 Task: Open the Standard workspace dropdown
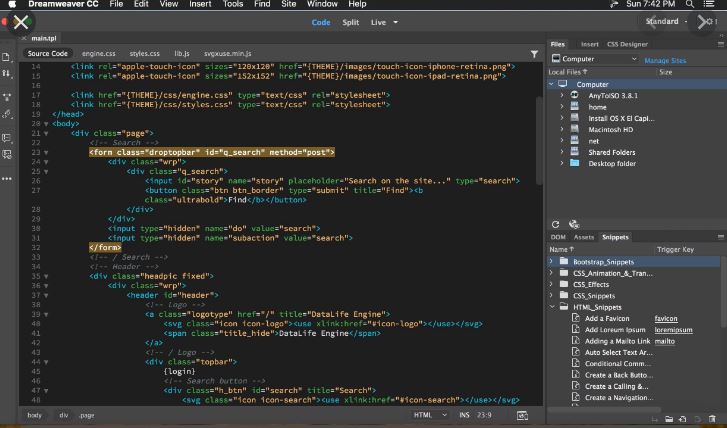tap(666, 21)
